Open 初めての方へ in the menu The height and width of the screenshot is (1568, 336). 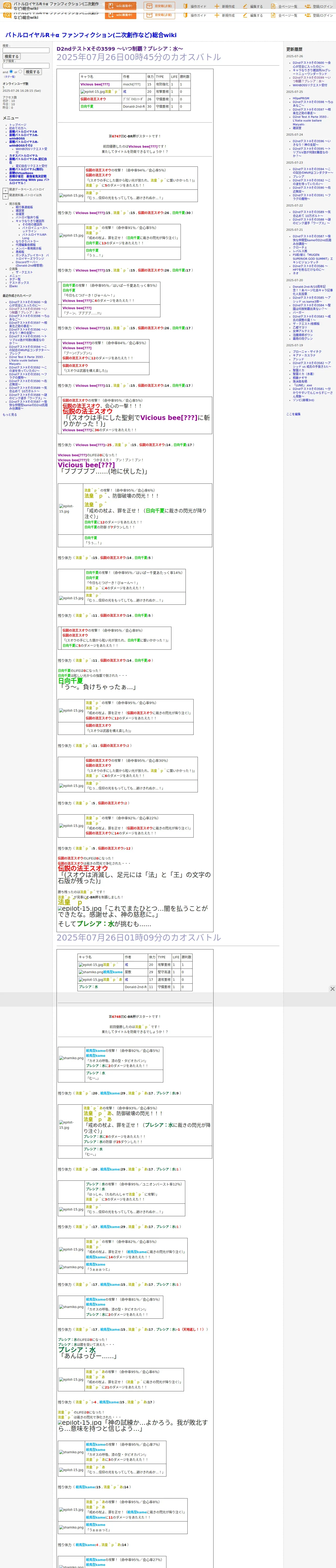pos(18,128)
